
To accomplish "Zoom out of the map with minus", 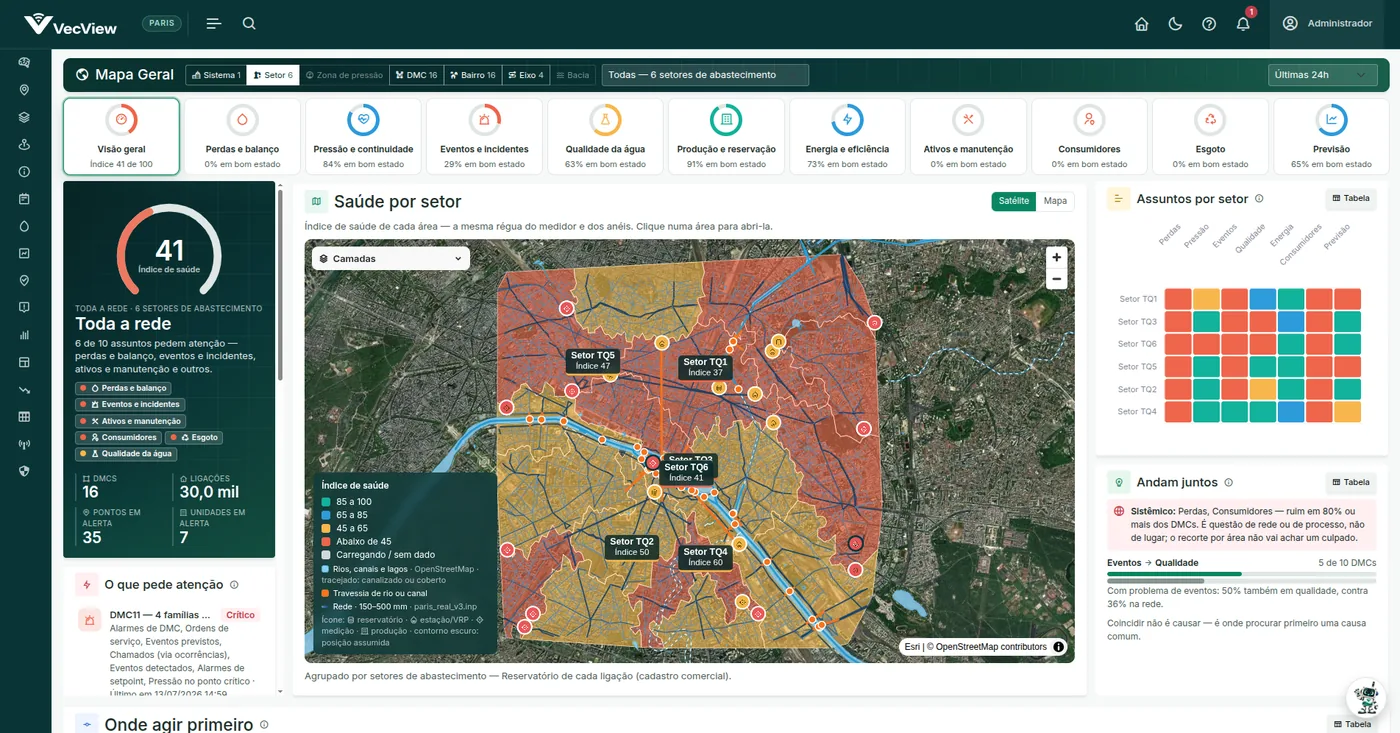I will tap(1056, 280).
